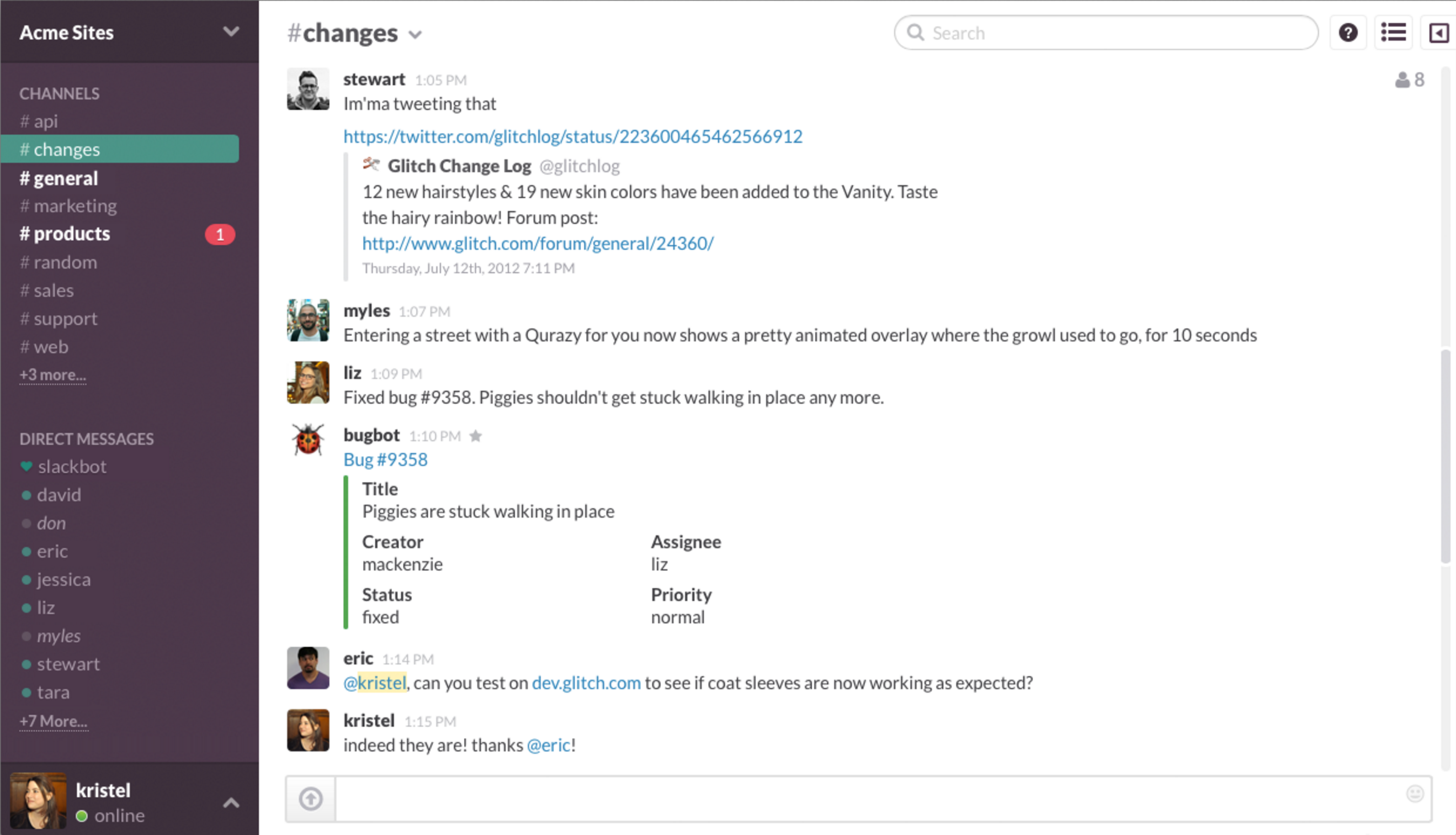The width and height of the screenshot is (1456, 835).
Task: Show +7 More direct messages
Action: pyautogui.click(x=54, y=721)
